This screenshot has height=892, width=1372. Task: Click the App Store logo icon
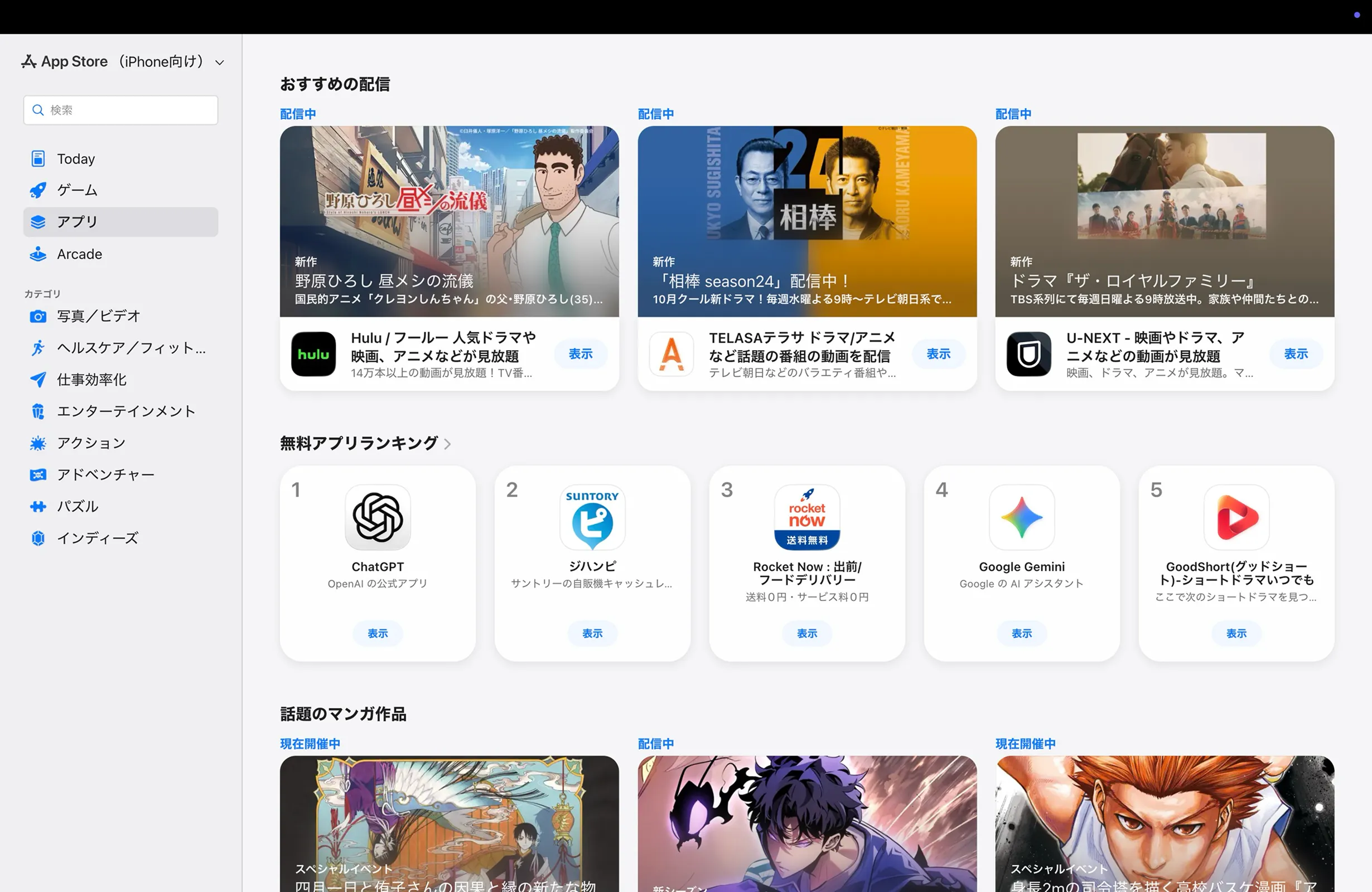pyautogui.click(x=29, y=61)
